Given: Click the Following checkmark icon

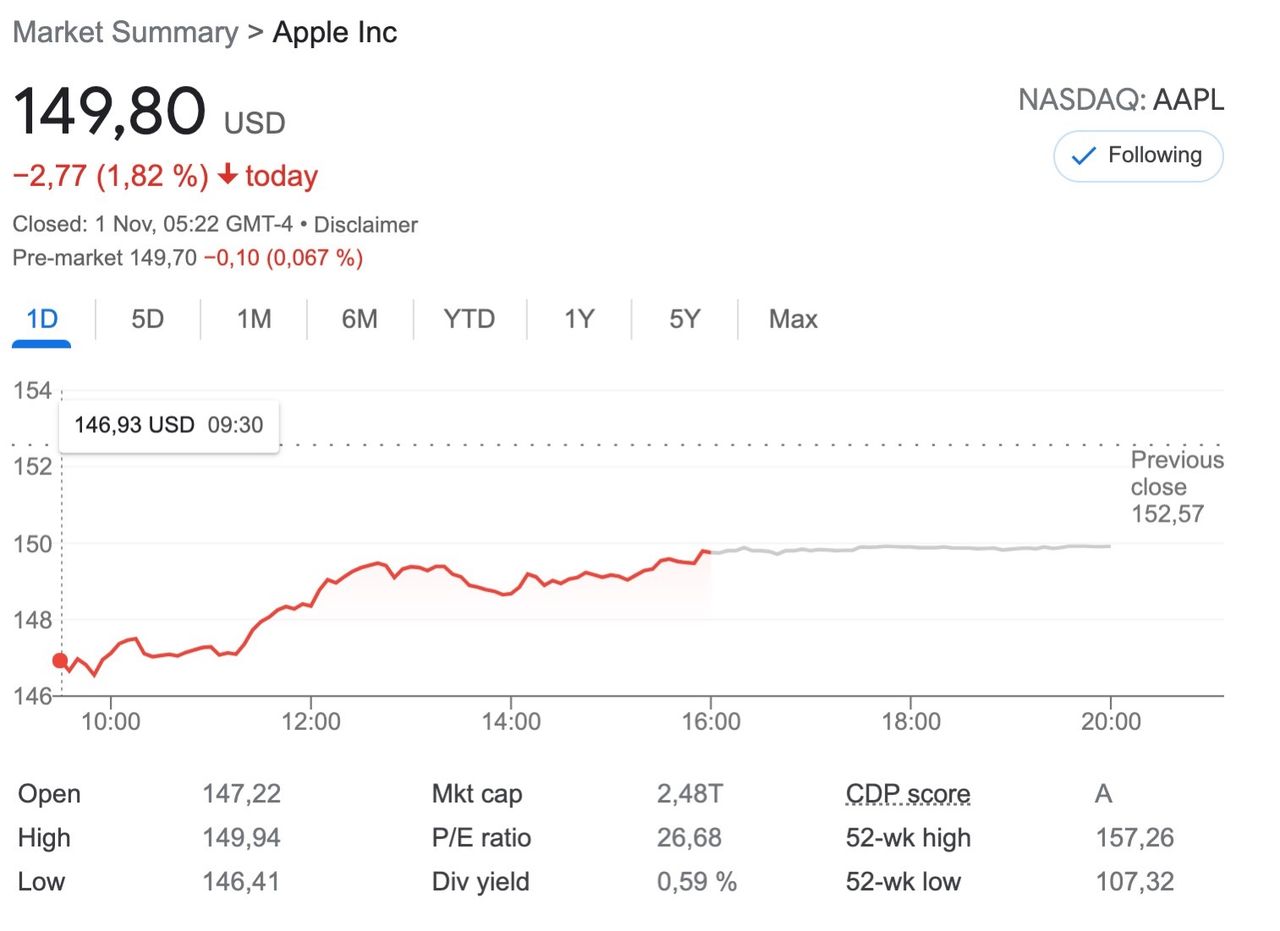Looking at the screenshot, I should click(x=1083, y=156).
